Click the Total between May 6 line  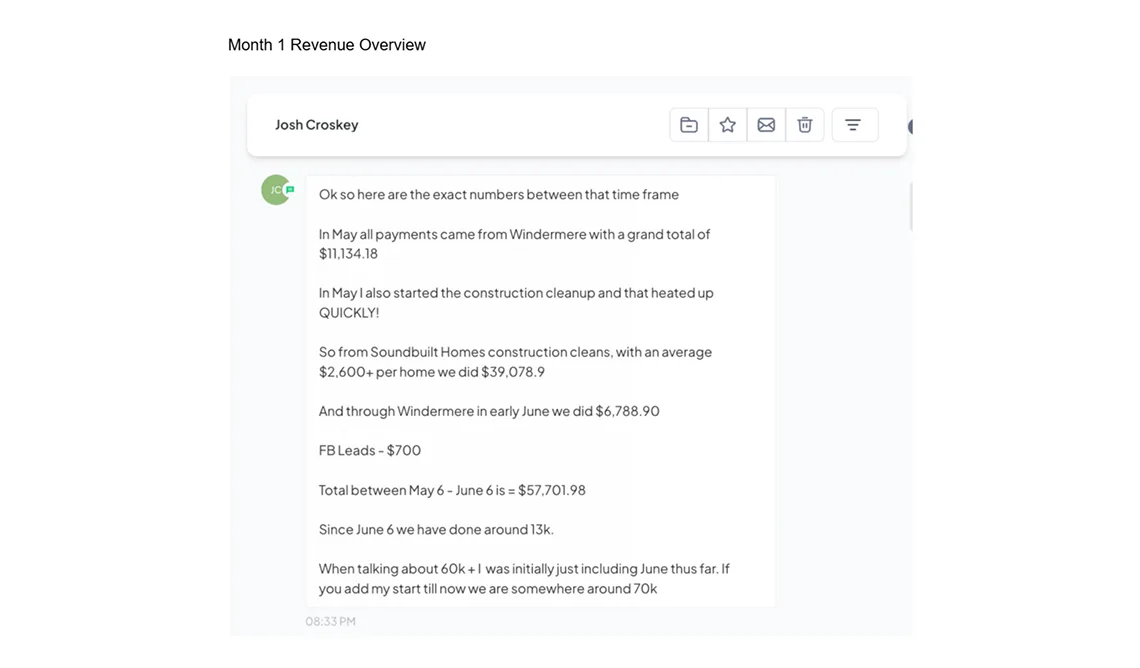452,490
